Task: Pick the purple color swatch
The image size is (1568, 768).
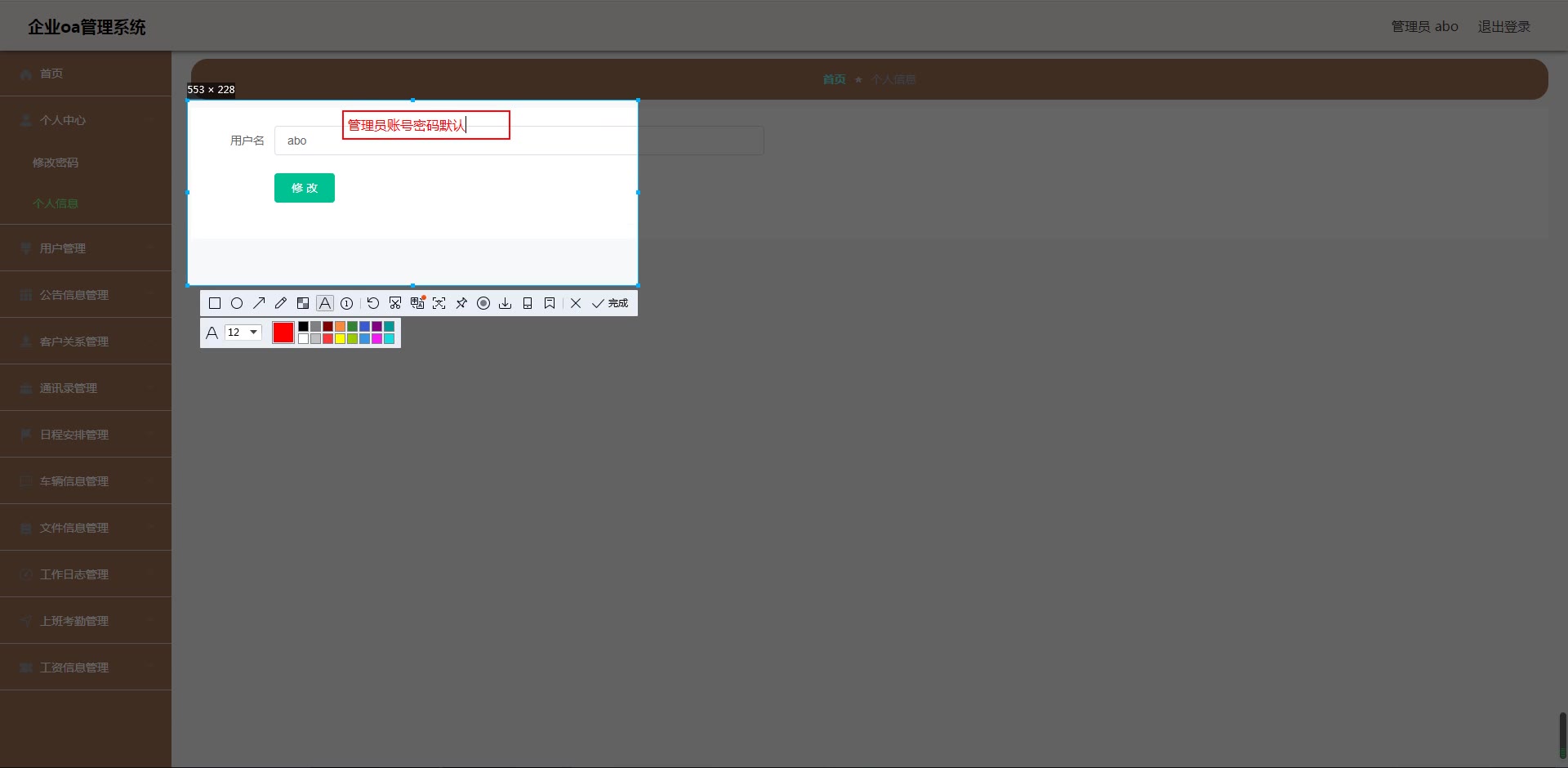Action: 377,327
